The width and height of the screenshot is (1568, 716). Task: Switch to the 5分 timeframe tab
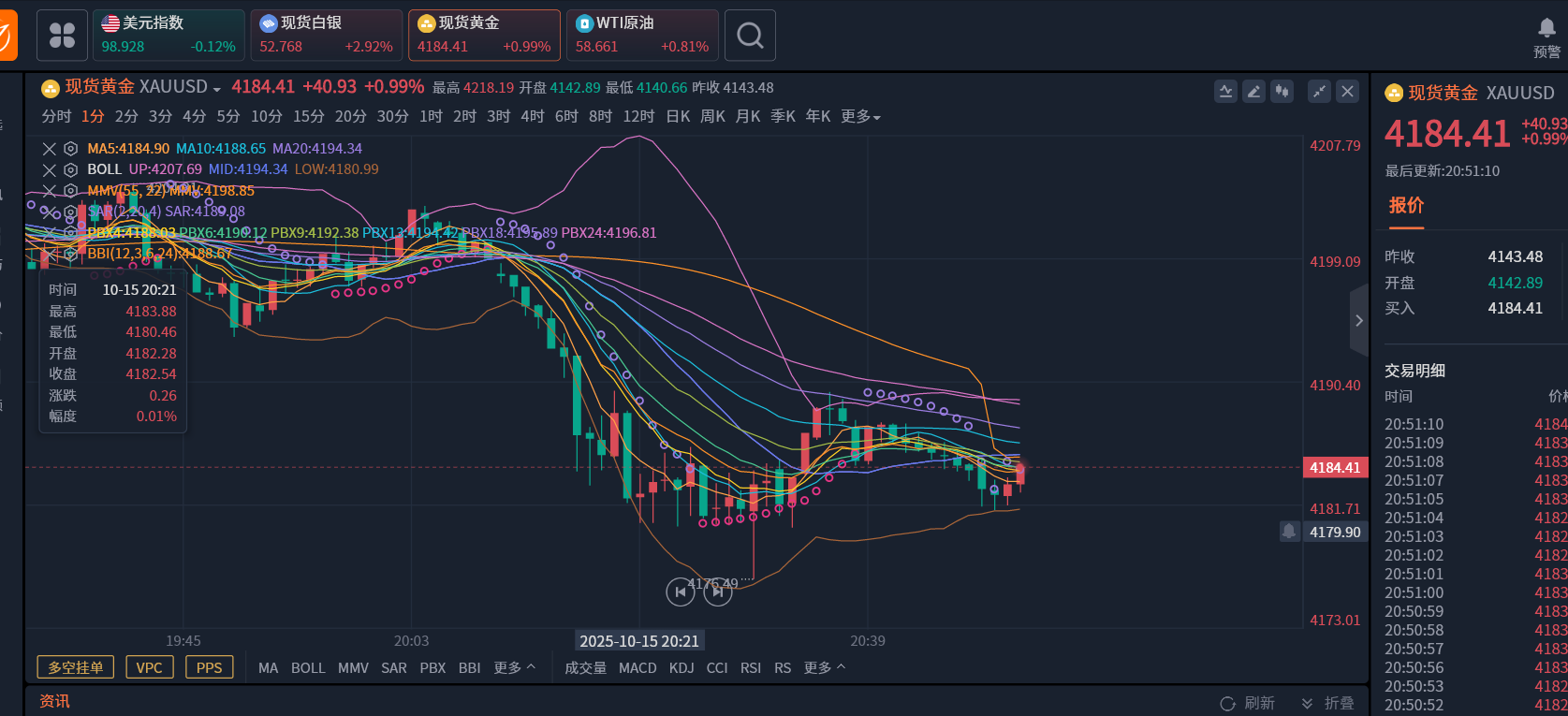[228, 116]
